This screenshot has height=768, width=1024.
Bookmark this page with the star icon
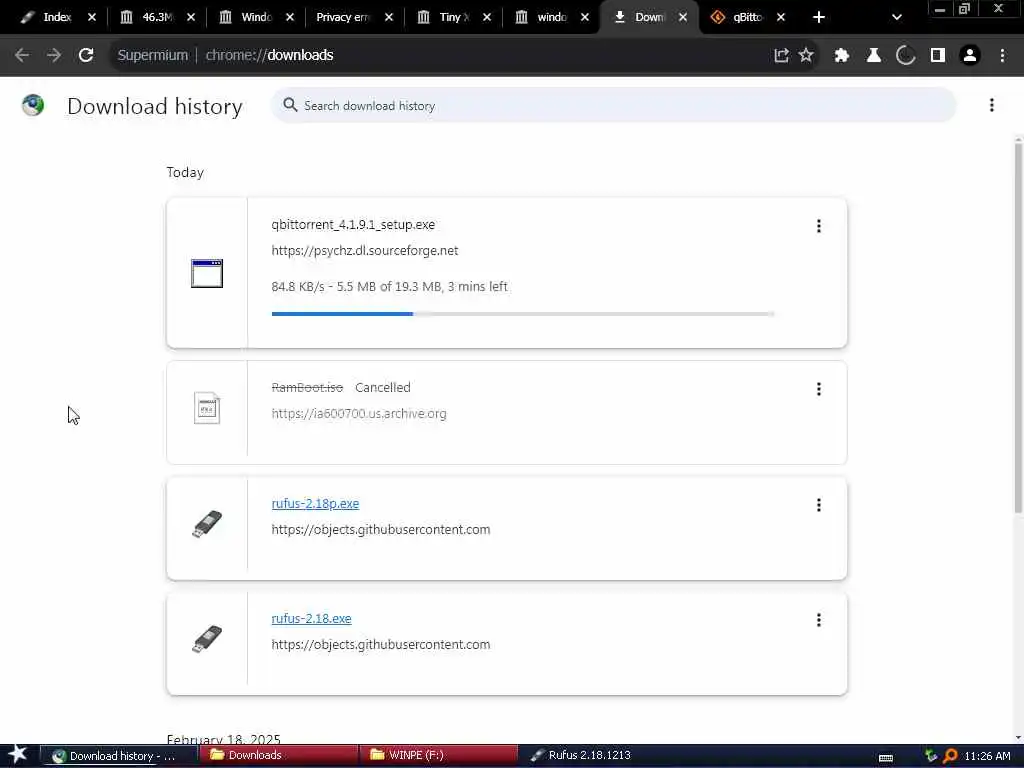[x=807, y=56]
